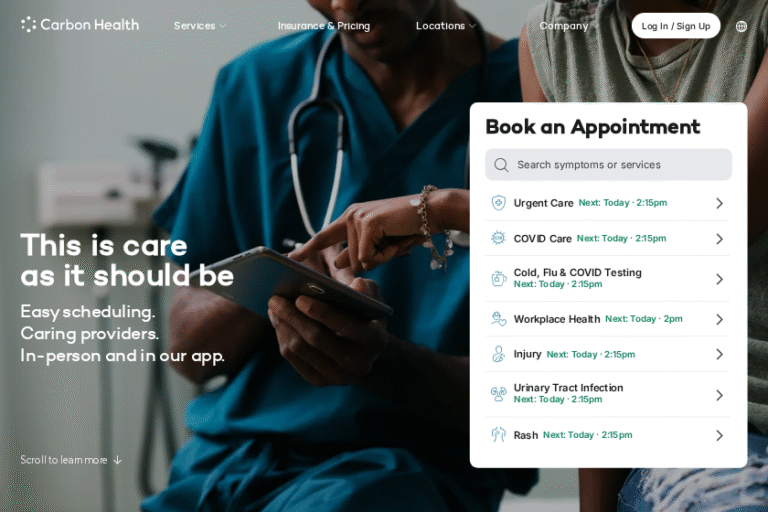This screenshot has height=512, width=768.
Task: Click the Urinary Tract Infection icon
Action: [x=499, y=394]
